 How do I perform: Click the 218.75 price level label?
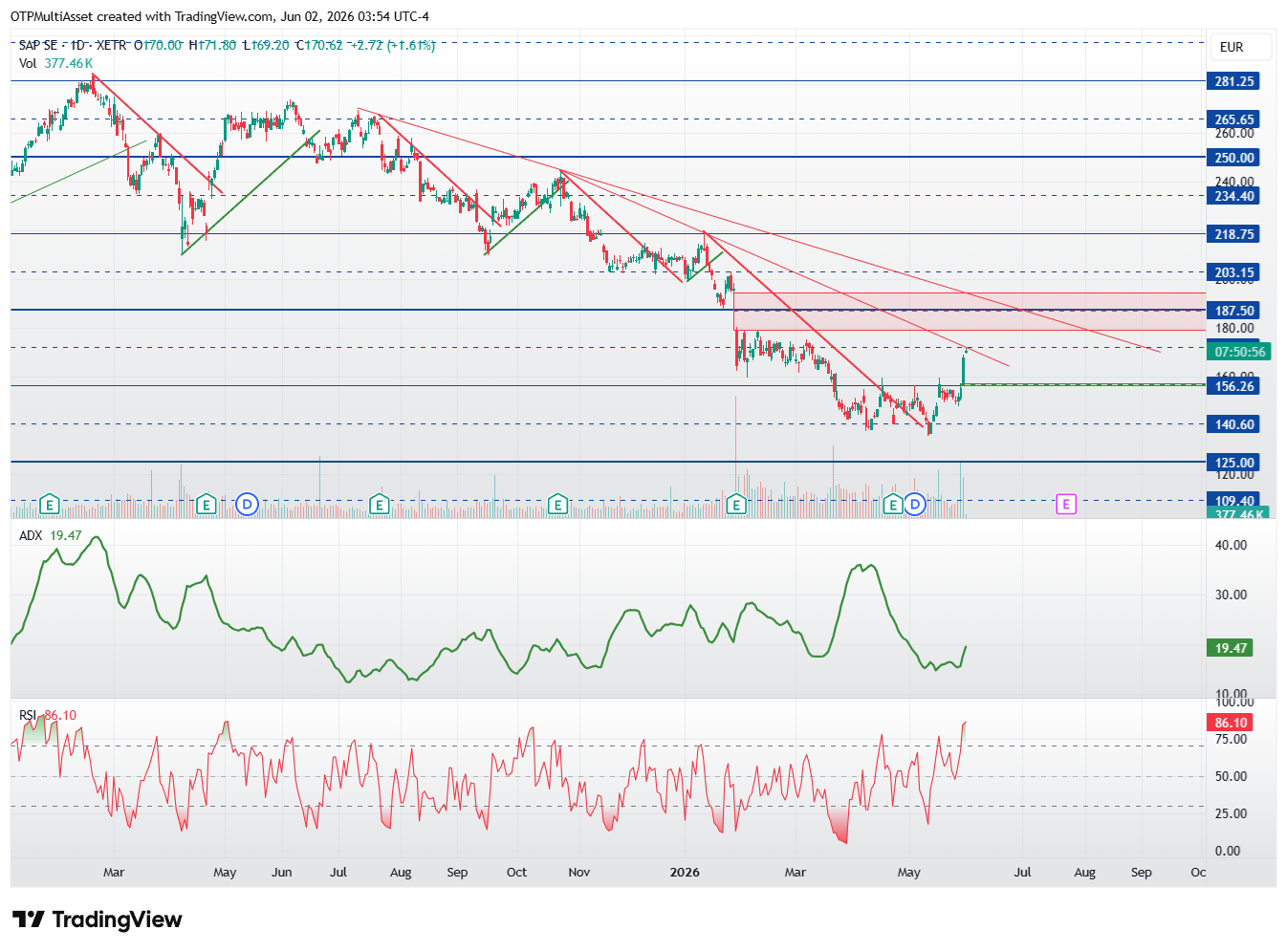coord(1233,234)
